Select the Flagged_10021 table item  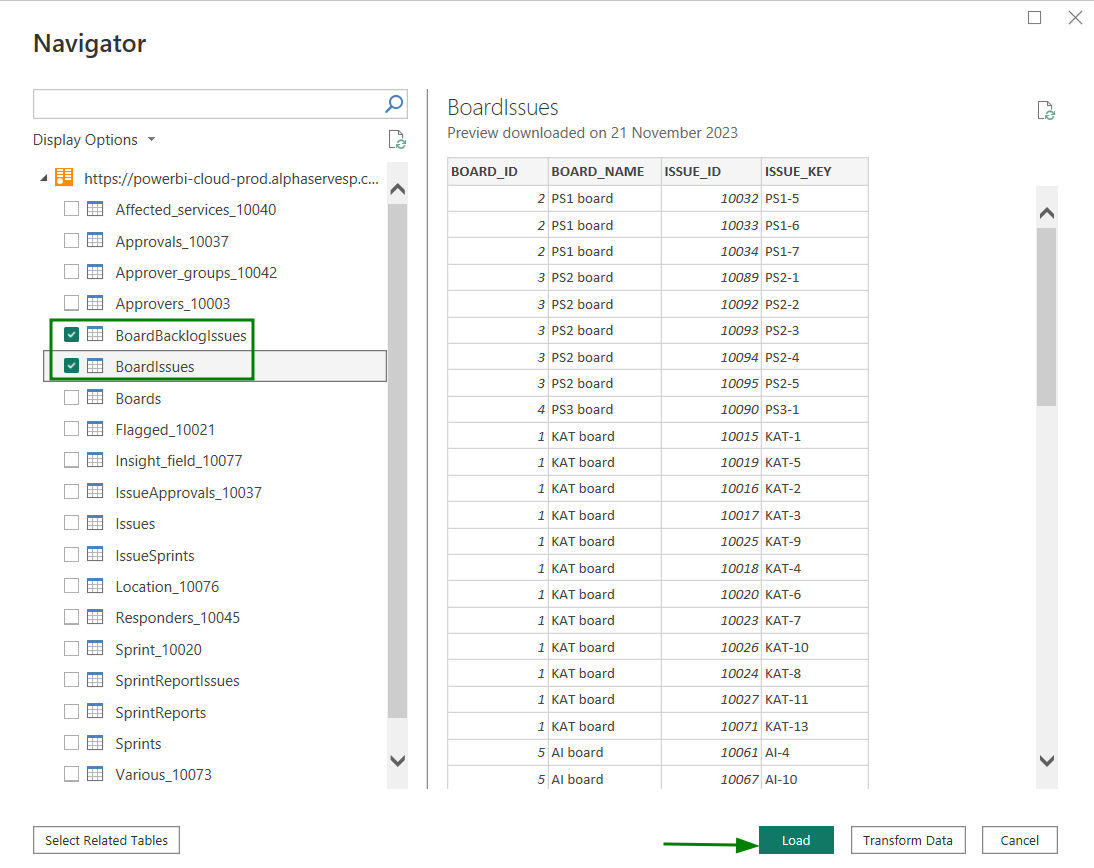pyautogui.click(x=165, y=429)
